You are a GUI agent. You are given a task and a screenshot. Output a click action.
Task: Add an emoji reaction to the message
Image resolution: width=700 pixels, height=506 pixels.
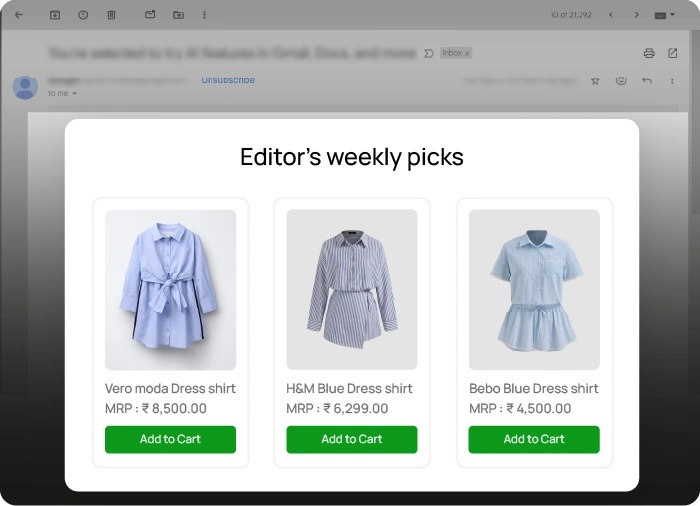pos(621,81)
